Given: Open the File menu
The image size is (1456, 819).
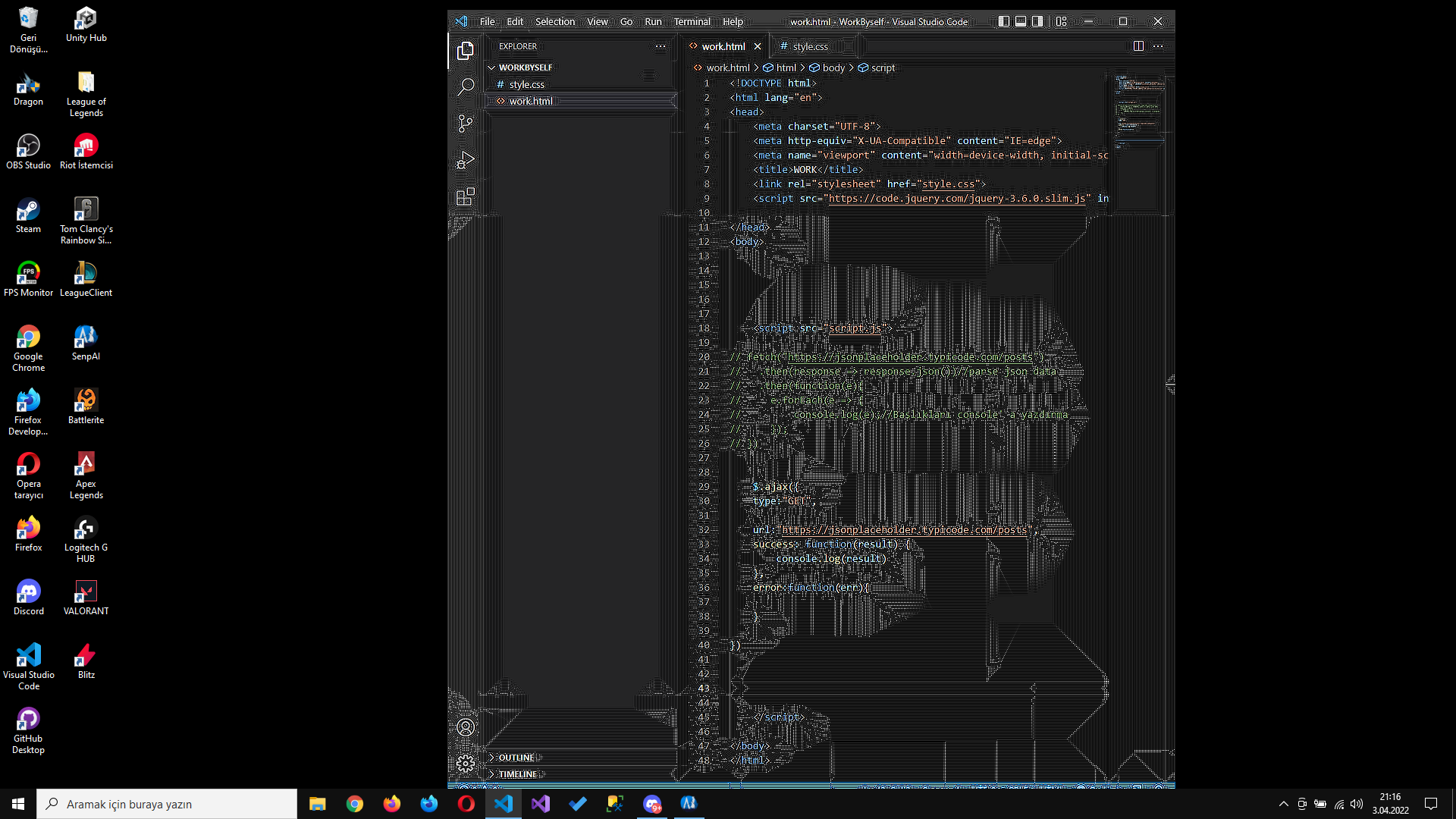Looking at the screenshot, I should coord(488,22).
